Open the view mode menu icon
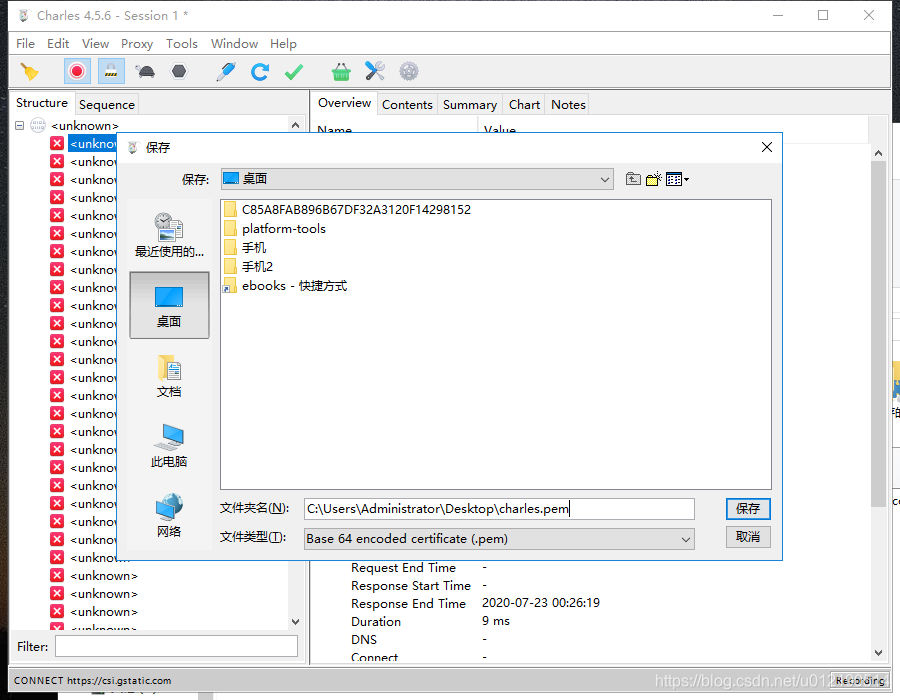Image resolution: width=900 pixels, height=700 pixels. 677,179
